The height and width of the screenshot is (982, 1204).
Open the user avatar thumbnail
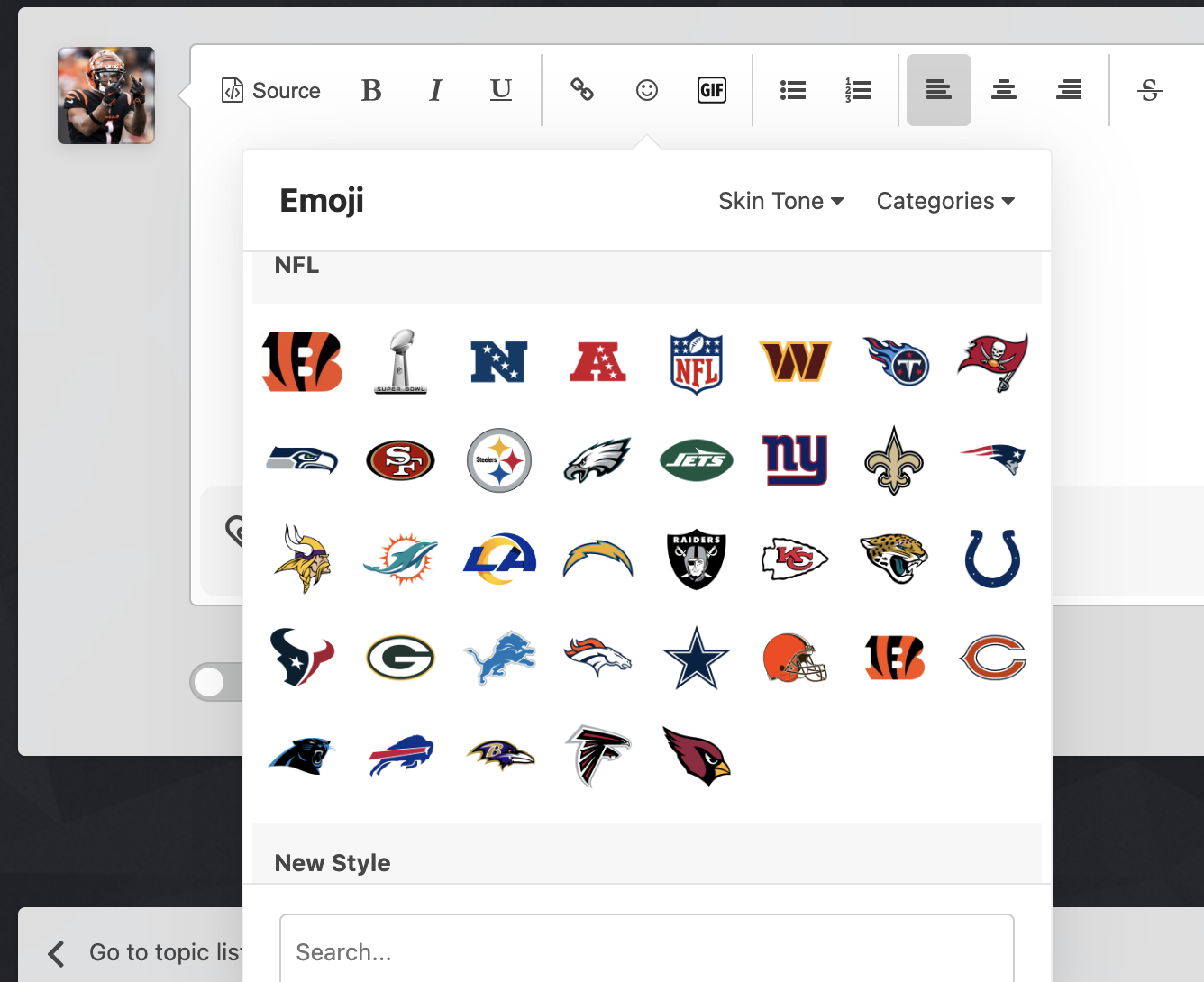(x=106, y=95)
